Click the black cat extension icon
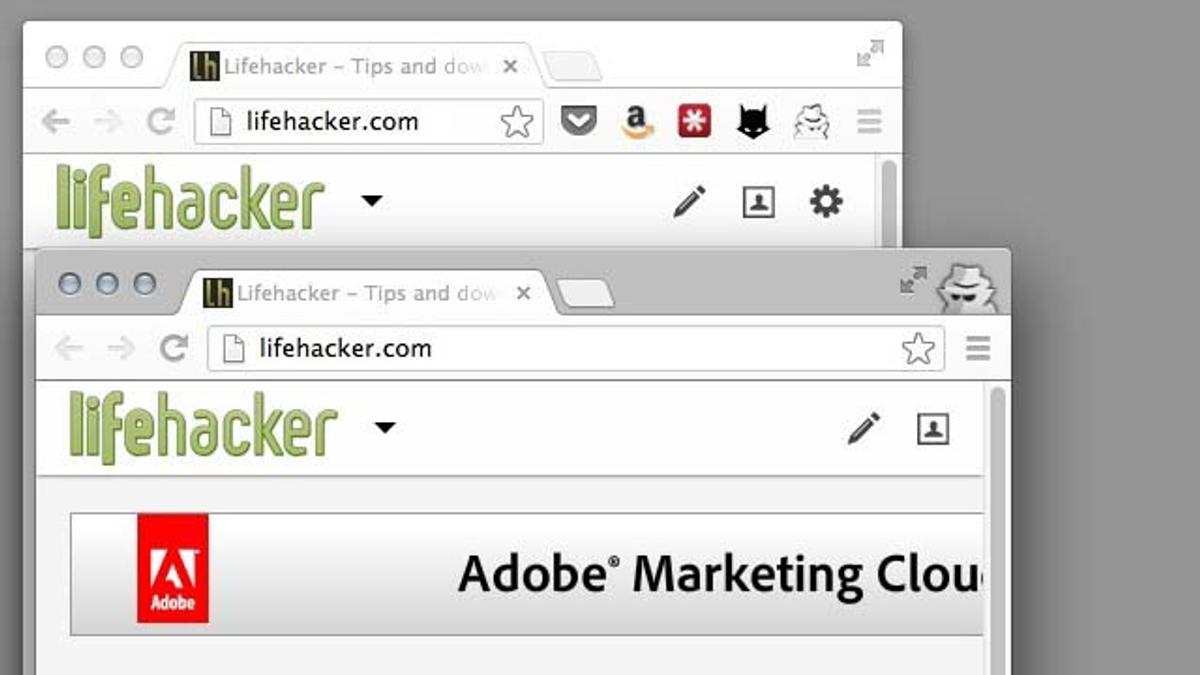The image size is (1200, 675). coord(753,121)
